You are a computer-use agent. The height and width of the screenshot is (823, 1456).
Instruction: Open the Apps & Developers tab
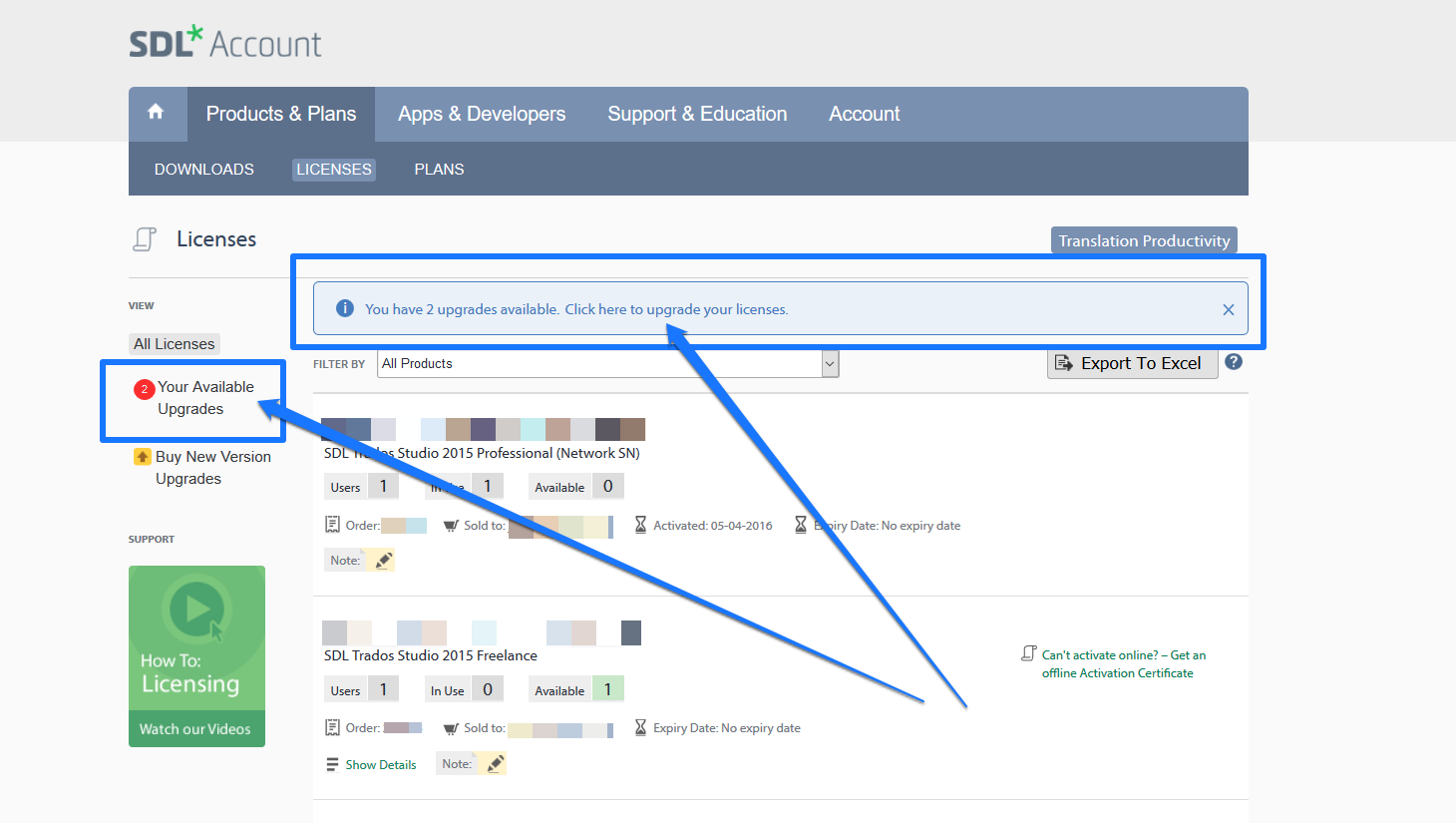pyautogui.click(x=482, y=114)
